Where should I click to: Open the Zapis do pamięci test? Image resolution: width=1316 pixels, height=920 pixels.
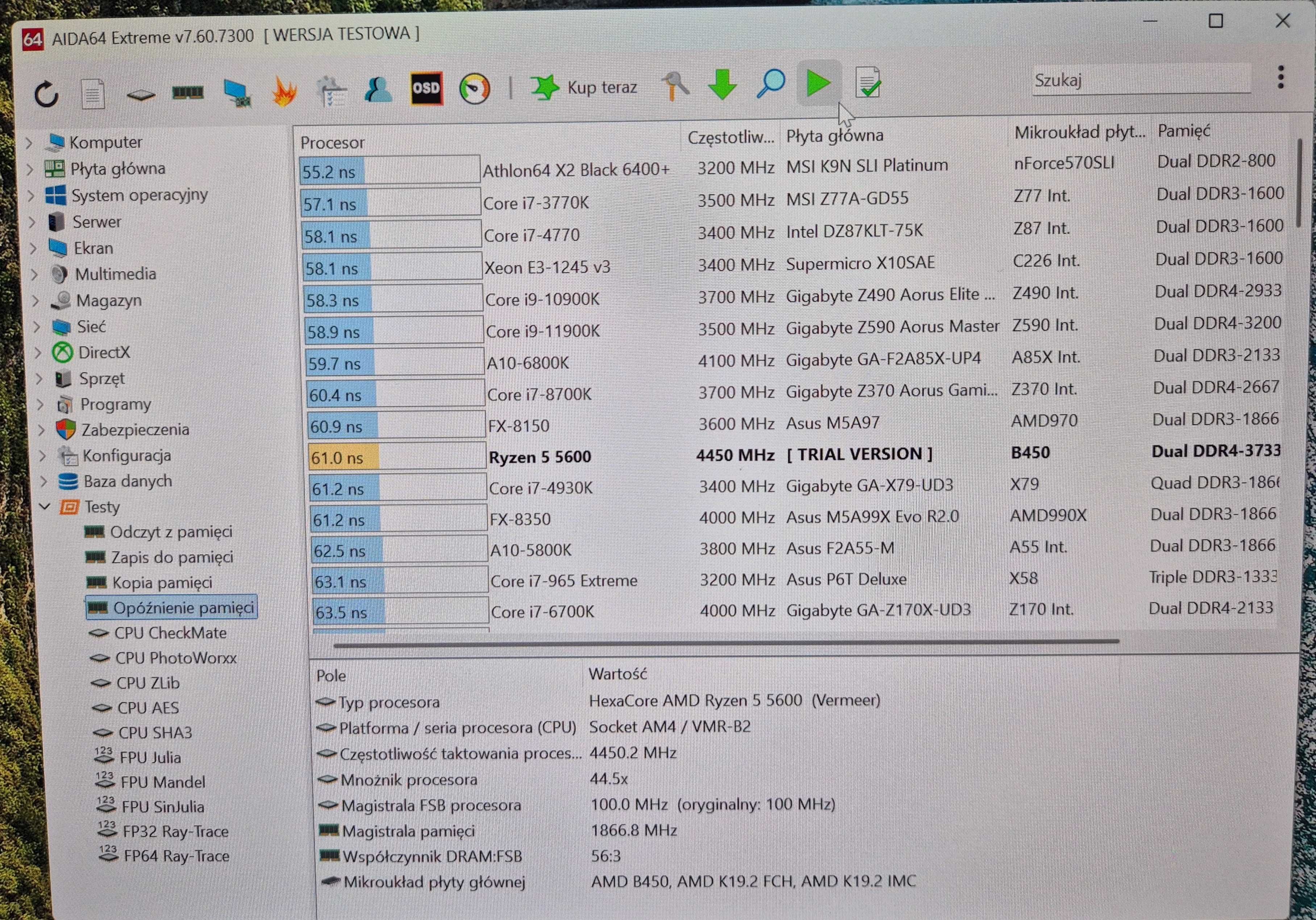[x=172, y=557]
